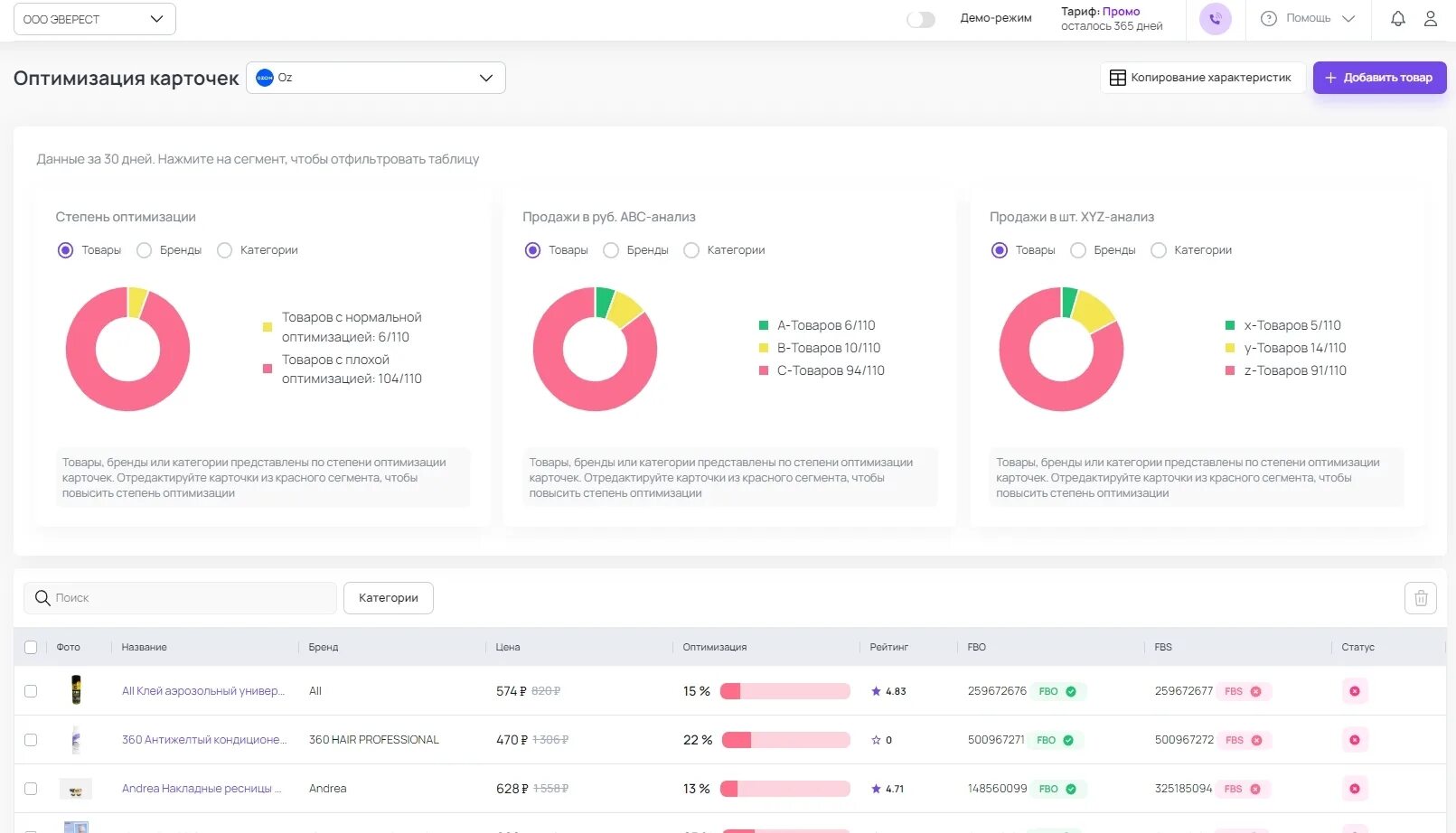Click the Категории filter button
Image resolution: width=1456 pixels, height=833 pixels.
389,598
